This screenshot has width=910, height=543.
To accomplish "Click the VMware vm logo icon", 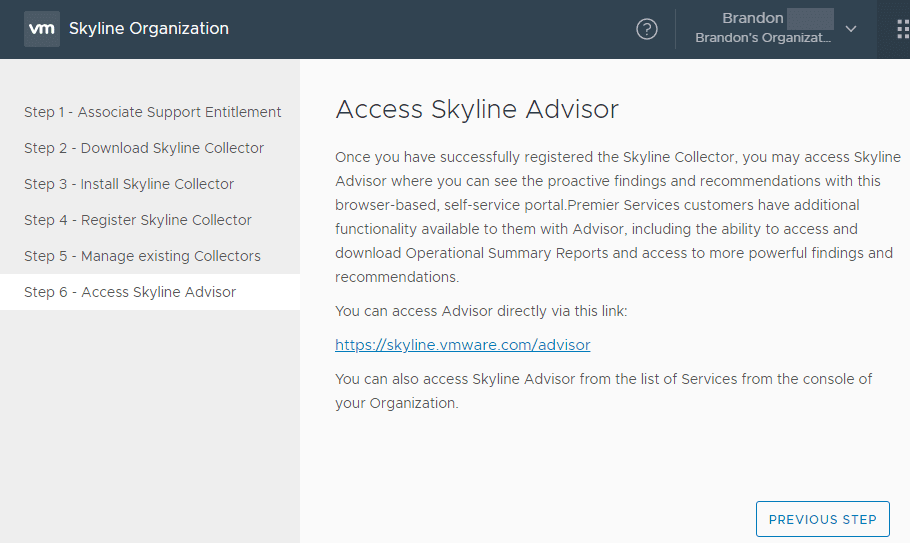I will tap(42, 28).
